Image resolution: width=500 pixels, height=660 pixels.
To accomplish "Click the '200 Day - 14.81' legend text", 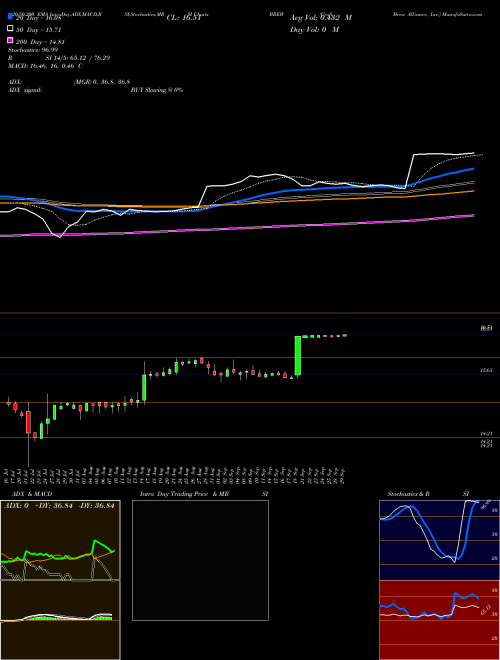I will coord(40,41).
